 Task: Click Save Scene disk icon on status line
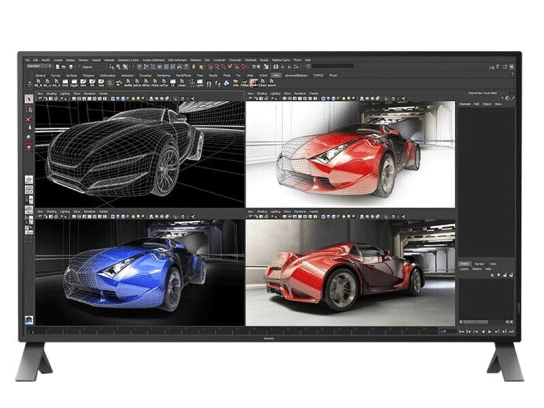point(70,67)
